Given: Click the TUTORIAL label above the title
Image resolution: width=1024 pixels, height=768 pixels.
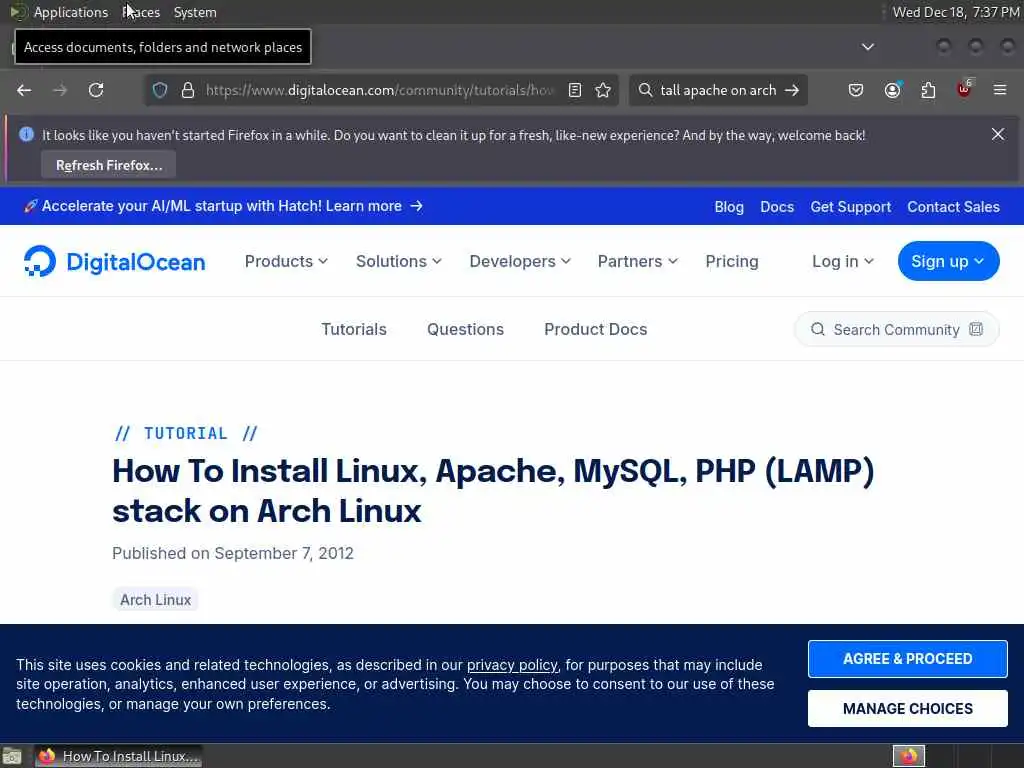Looking at the screenshot, I should click(x=186, y=433).
